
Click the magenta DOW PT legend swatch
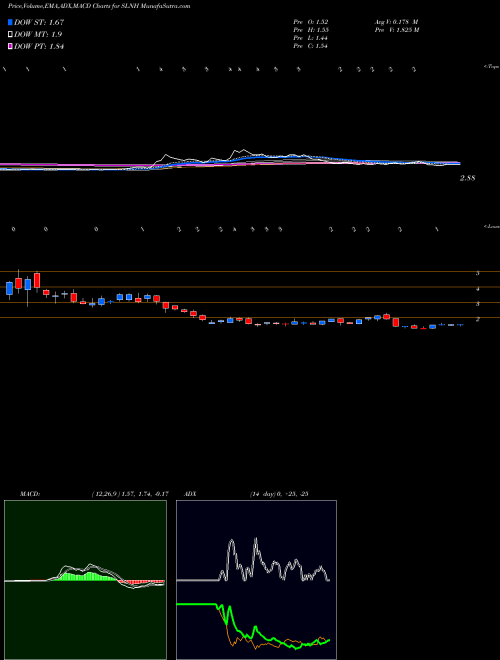point(11,46)
